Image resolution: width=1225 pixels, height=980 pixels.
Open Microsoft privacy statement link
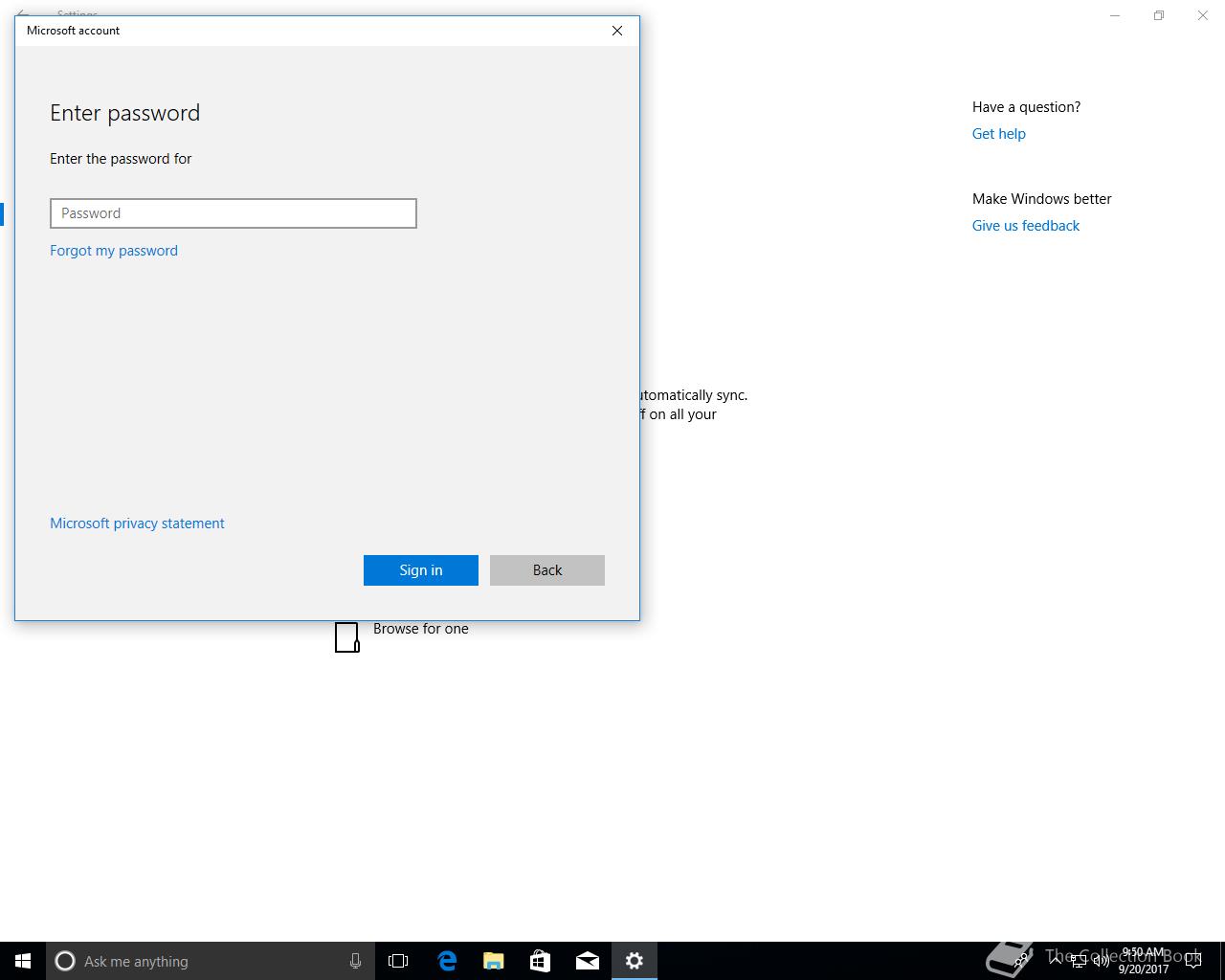click(x=137, y=523)
